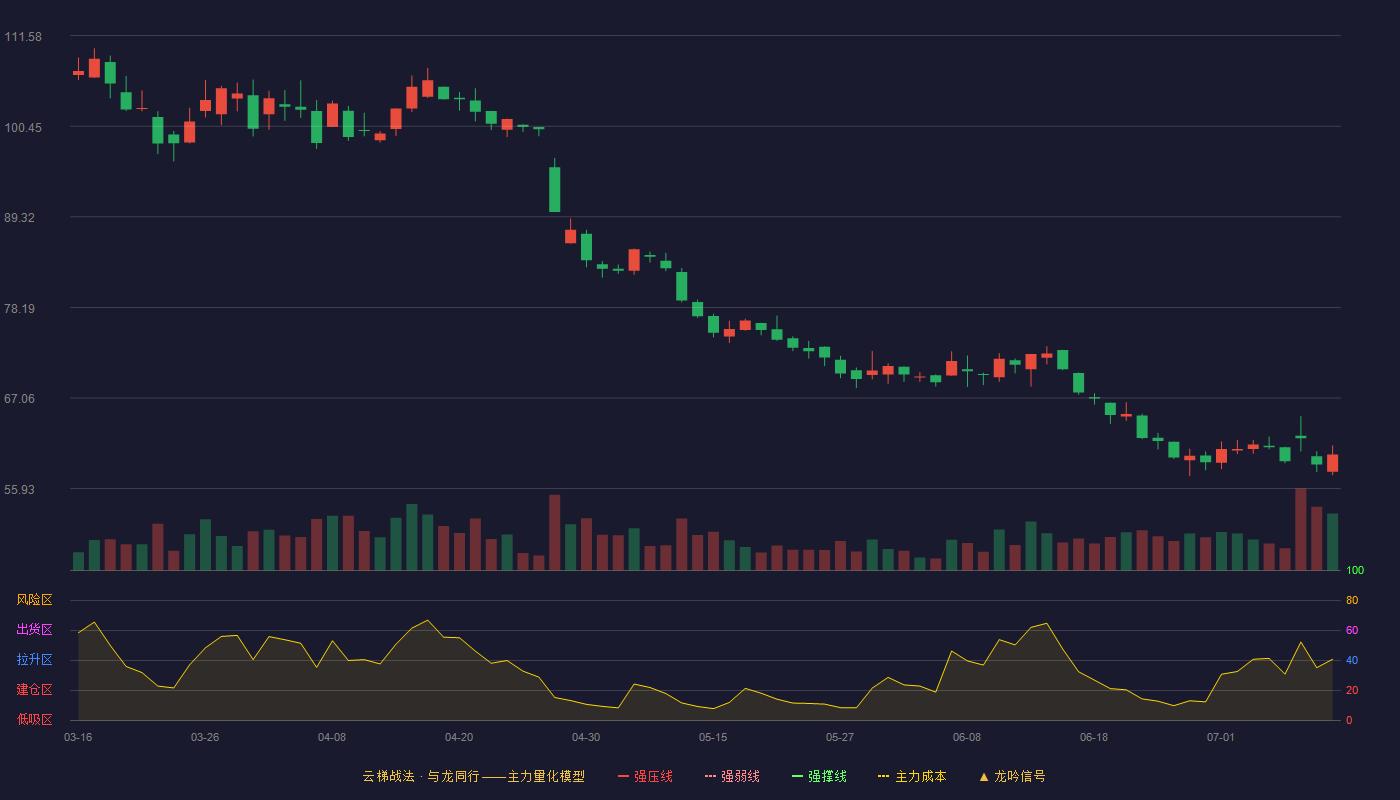Viewport: 1400px width, 800px height.
Task: Click the 风险区 zone label
Action: click(34, 600)
